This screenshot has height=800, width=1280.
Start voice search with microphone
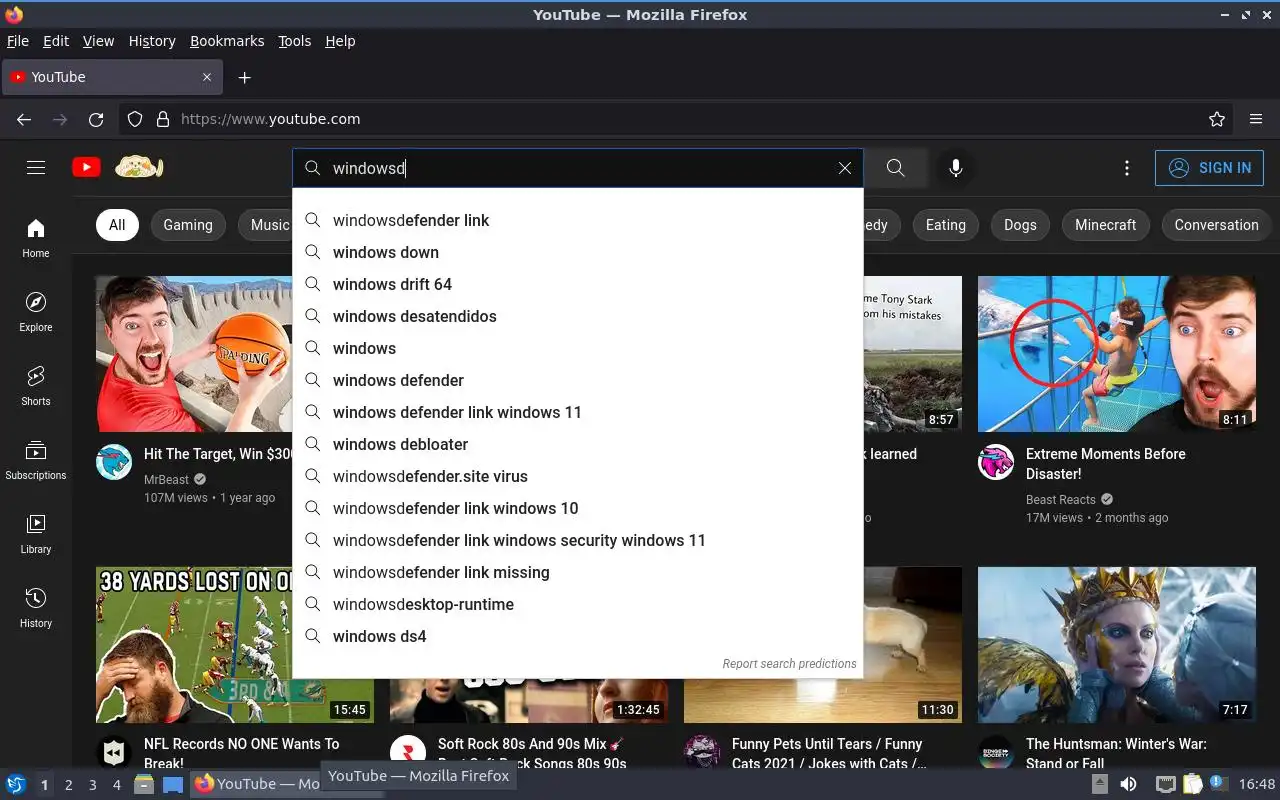956,168
